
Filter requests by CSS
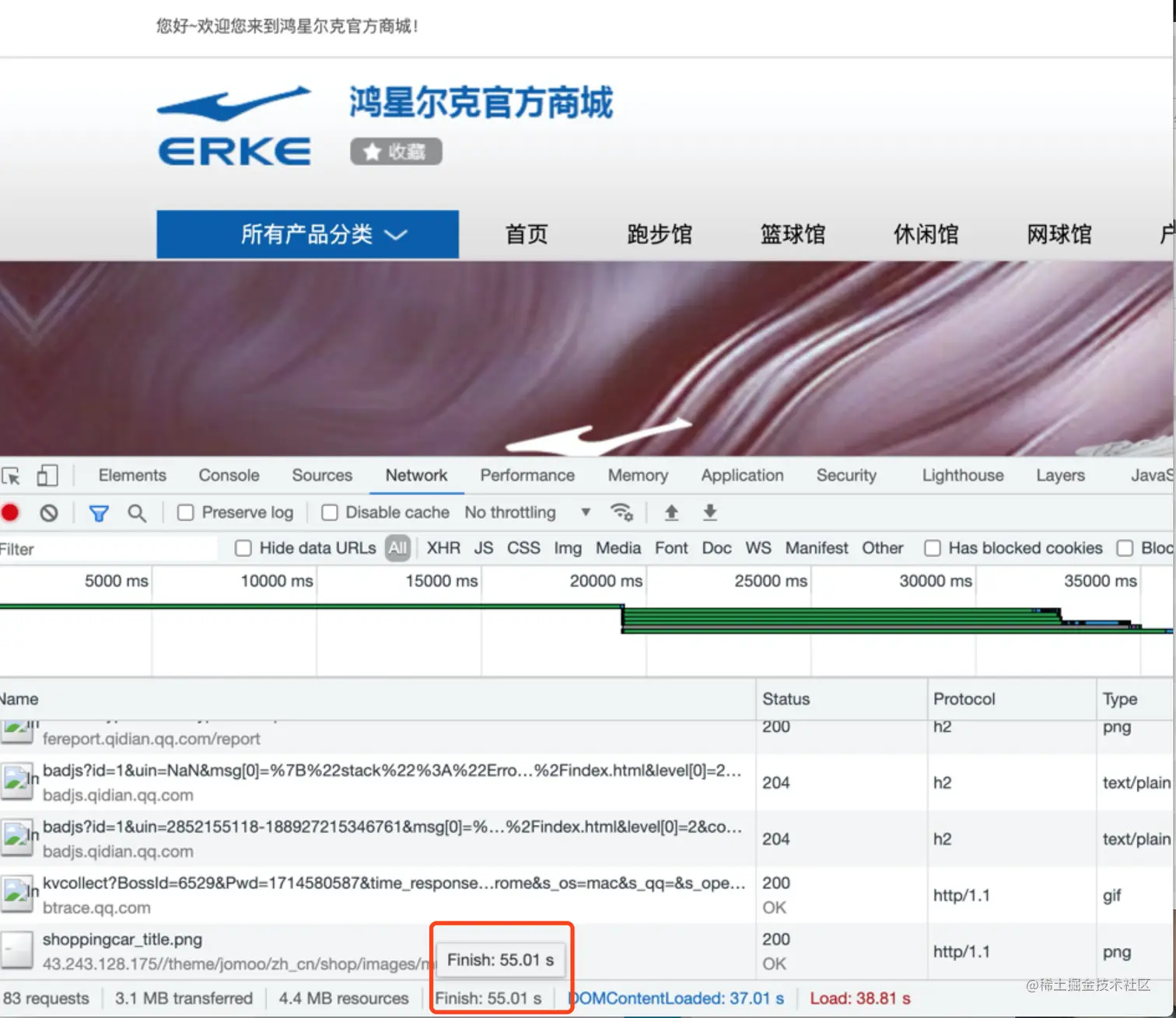523,548
